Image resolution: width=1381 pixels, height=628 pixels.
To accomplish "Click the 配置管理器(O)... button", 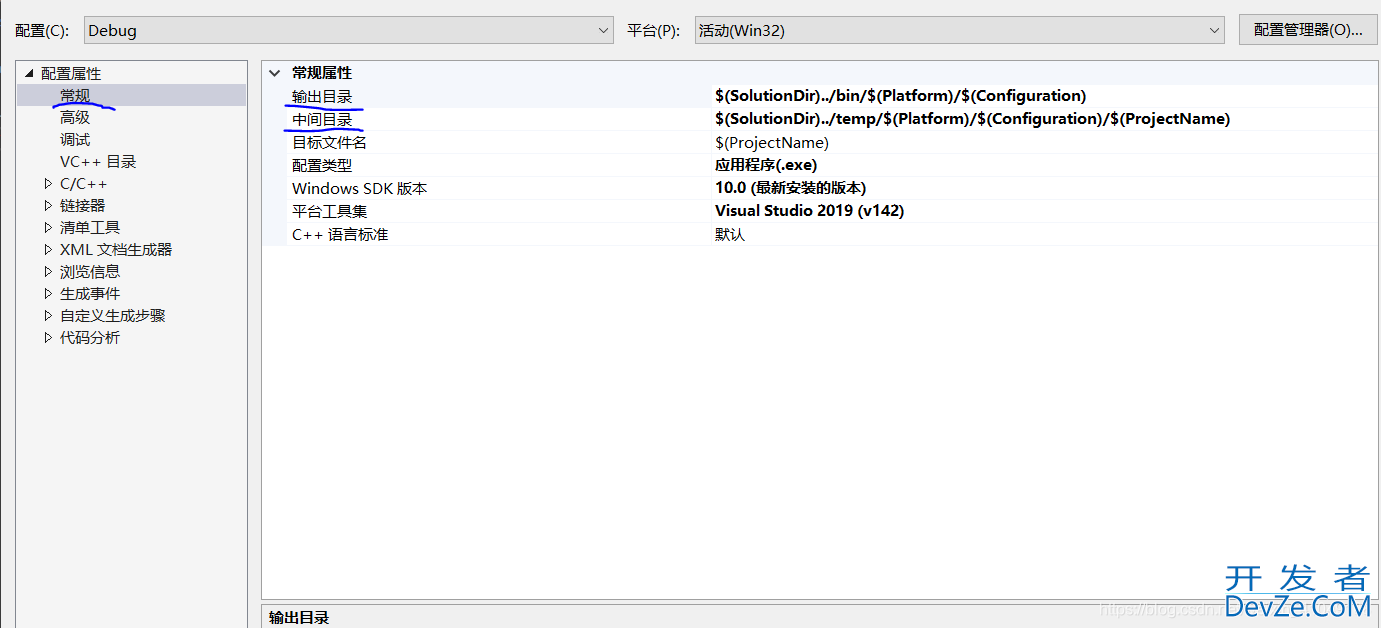I will pos(1308,30).
